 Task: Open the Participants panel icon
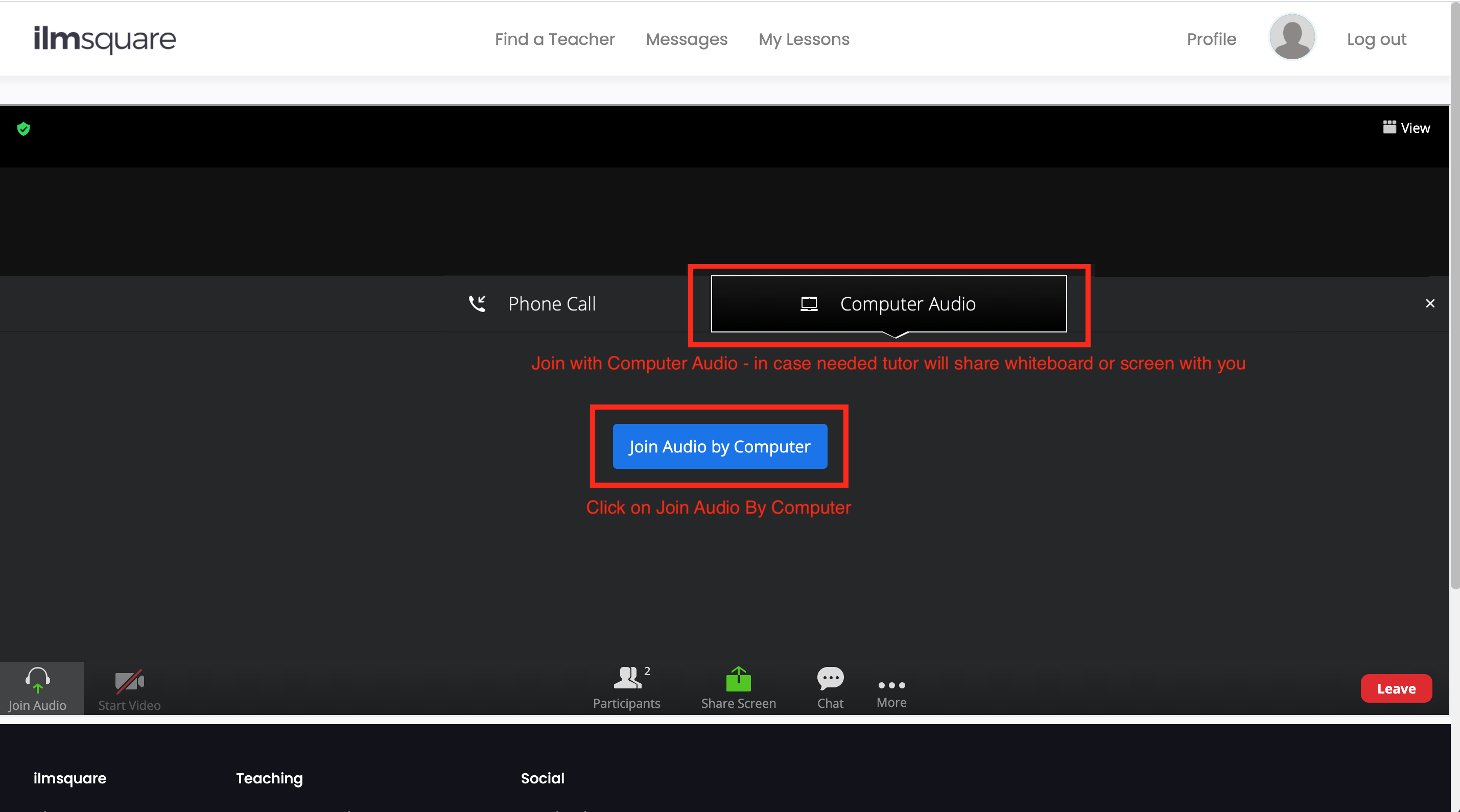pos(627,678)
